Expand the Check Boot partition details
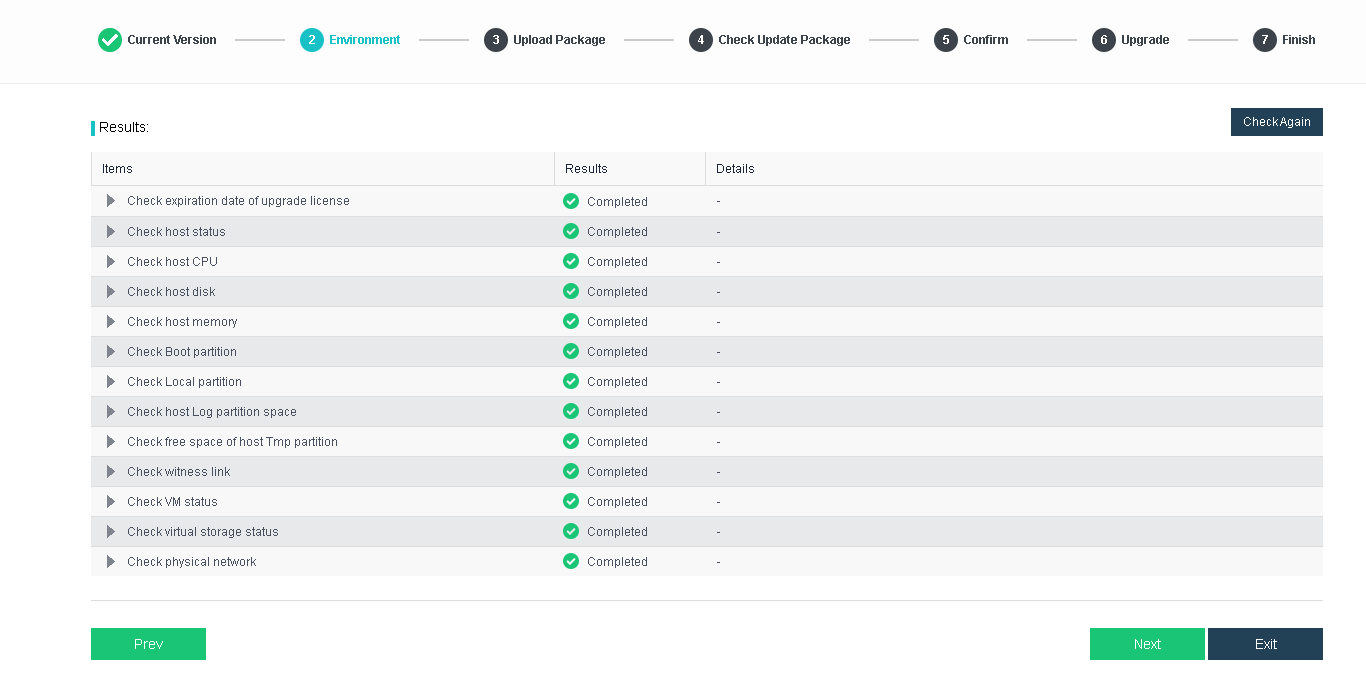This screenshot has width=1366, height=673. click(x=111, y=351)
